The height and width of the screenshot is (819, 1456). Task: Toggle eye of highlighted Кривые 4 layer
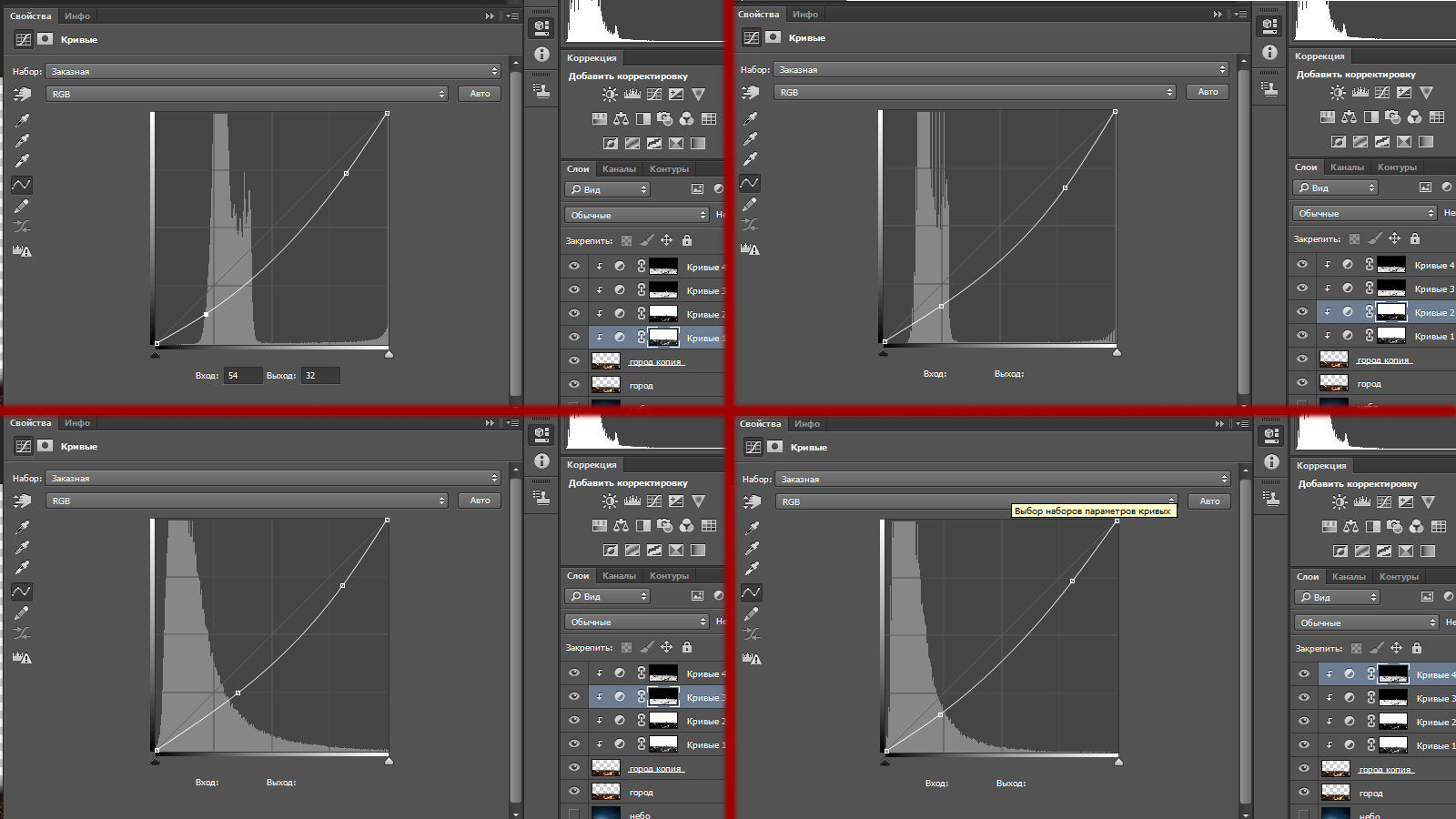tap(1304, 674)
